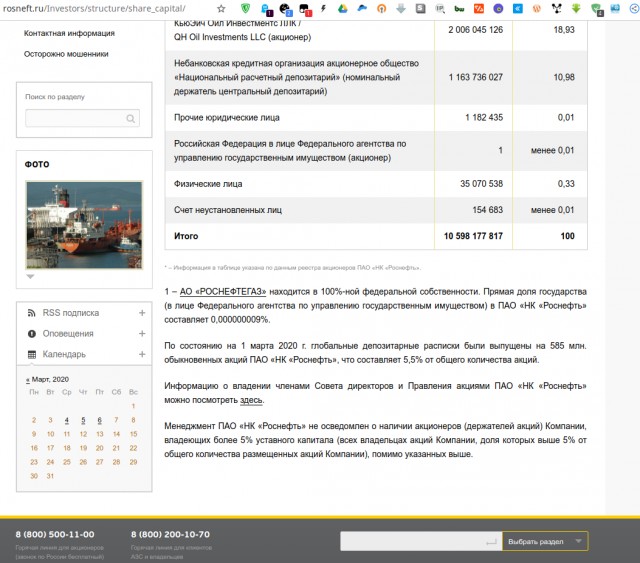
Task: Select calendar date 6
Action: click(100, 420)
